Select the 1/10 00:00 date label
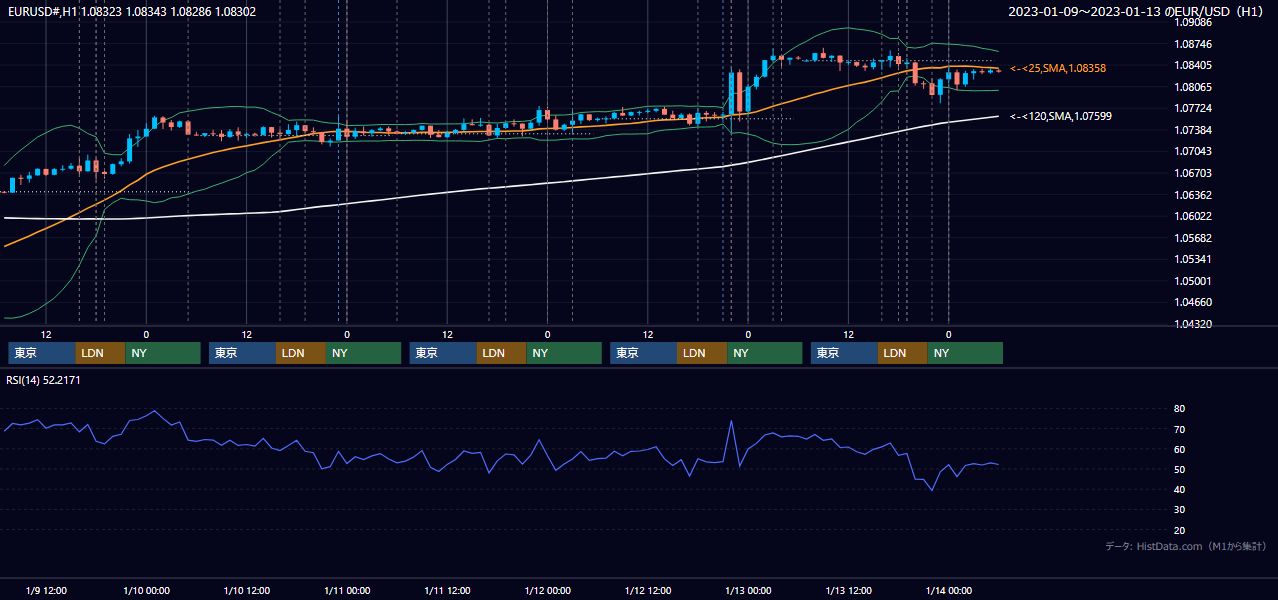Image resolution: width=1278 pixels, height=600 pixels. pos(146,590)
